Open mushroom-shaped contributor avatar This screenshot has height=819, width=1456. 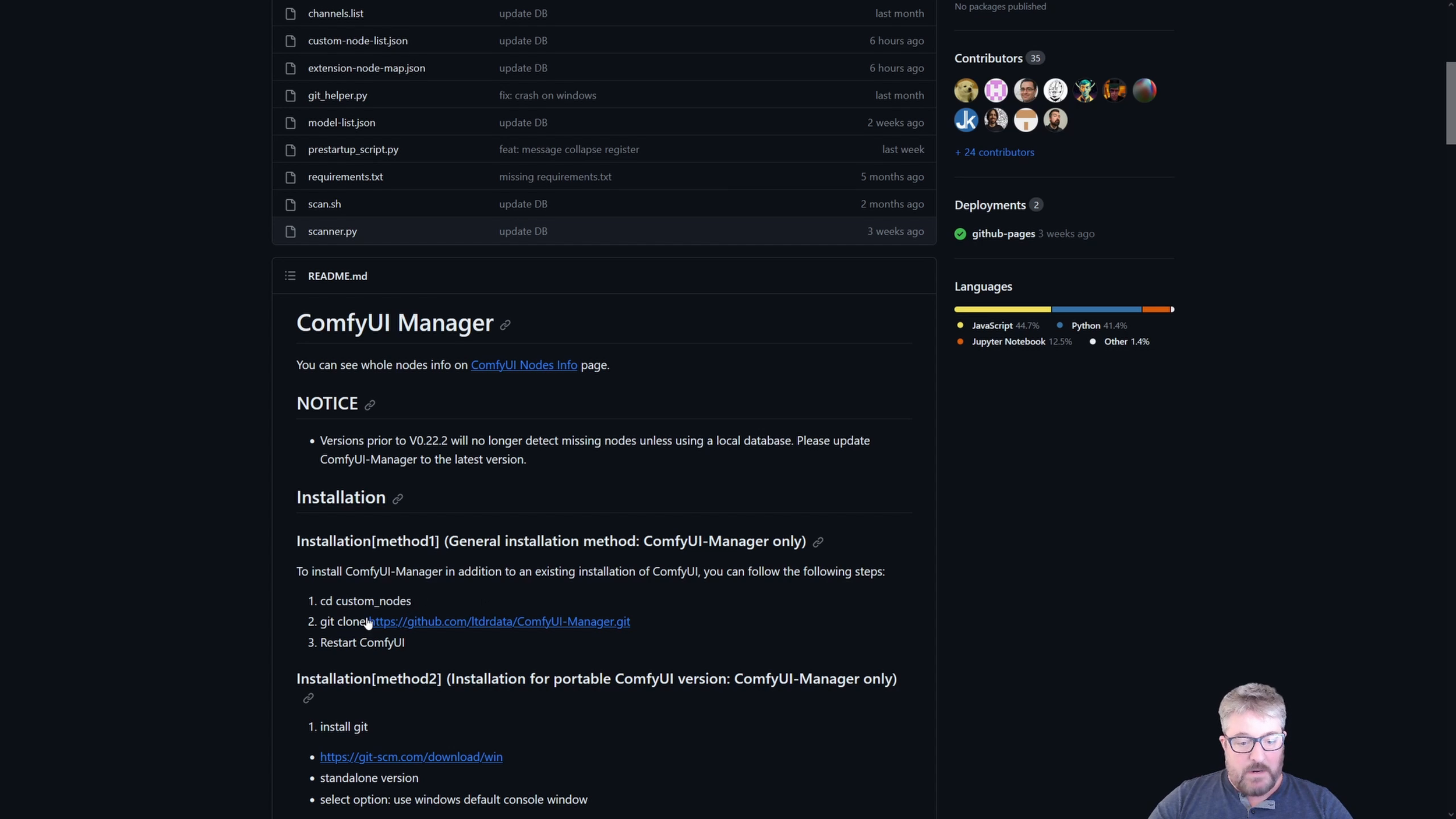[x=1026, y=120]
